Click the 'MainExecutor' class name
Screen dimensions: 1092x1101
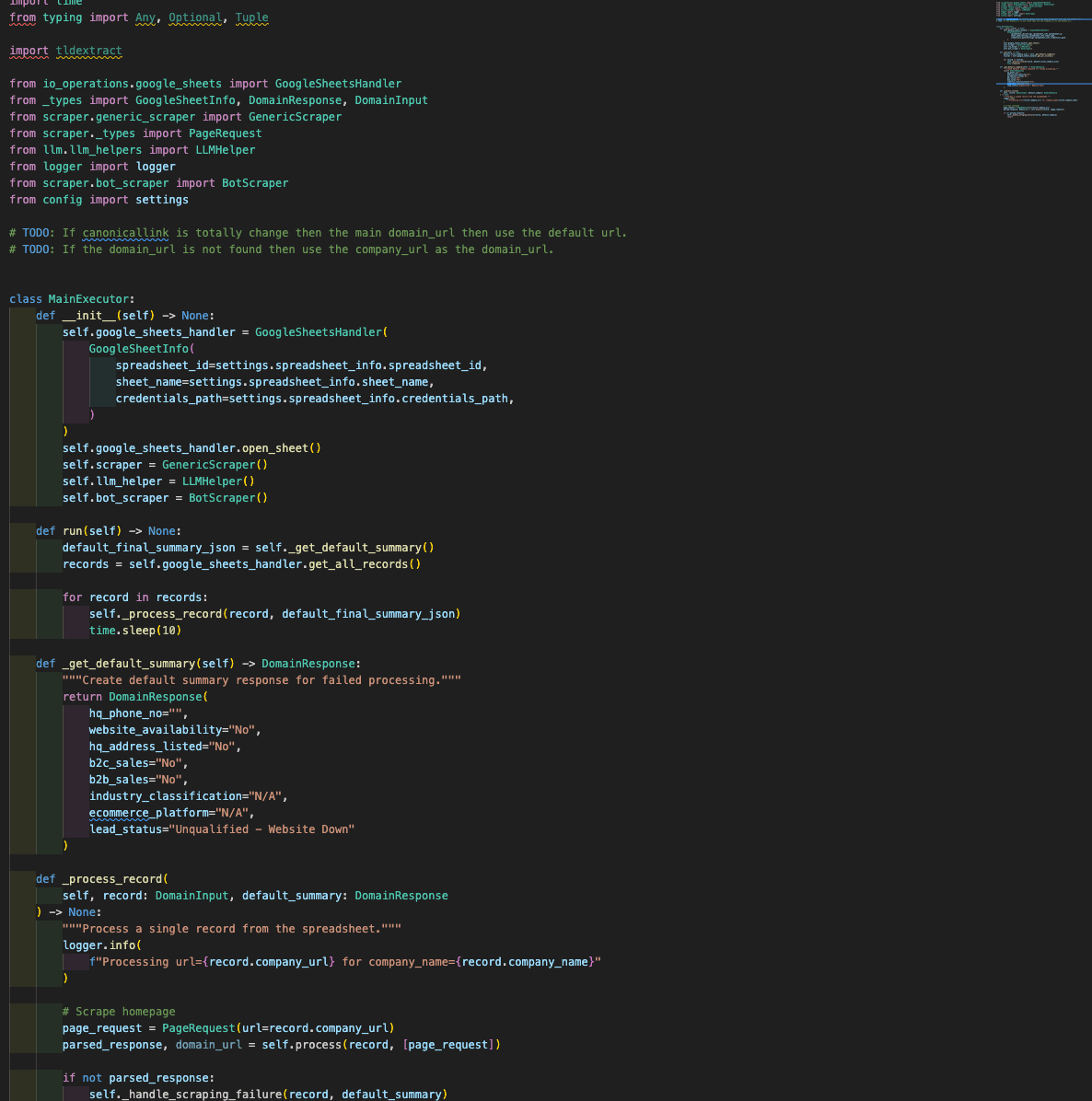pyautogui.click(x=88, y=299)
